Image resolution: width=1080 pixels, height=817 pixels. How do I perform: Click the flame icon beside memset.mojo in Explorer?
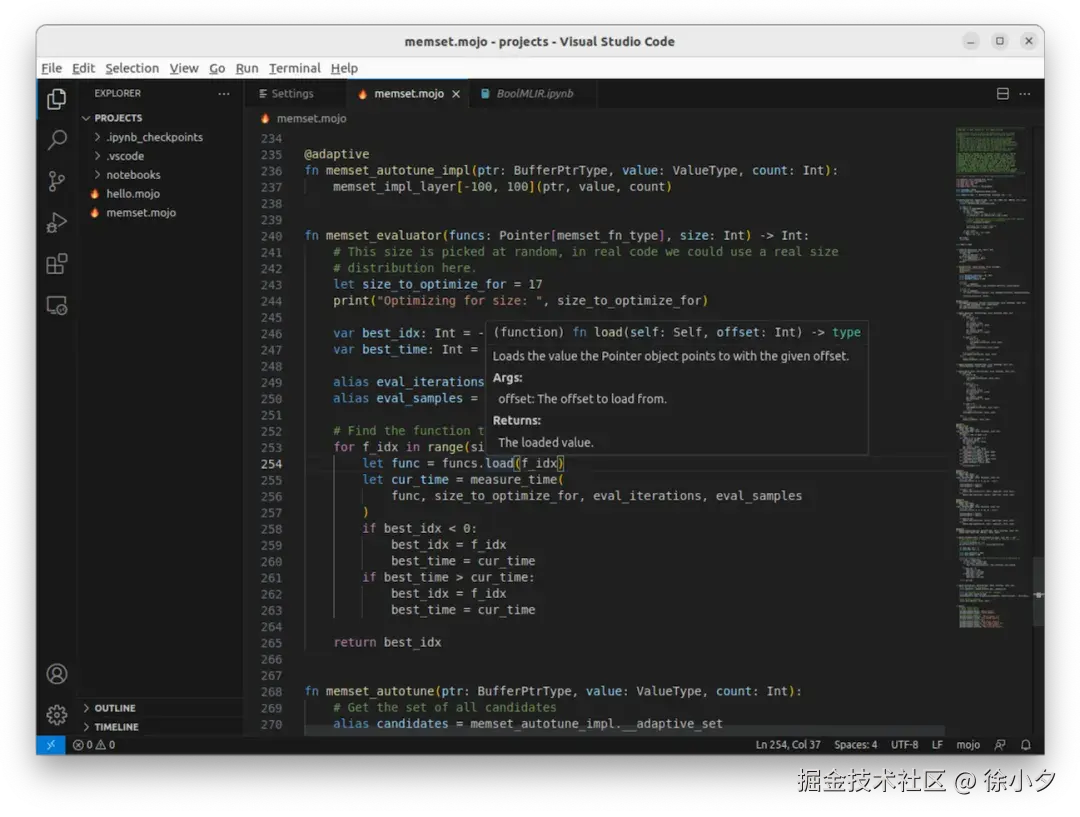coord(94,213)
